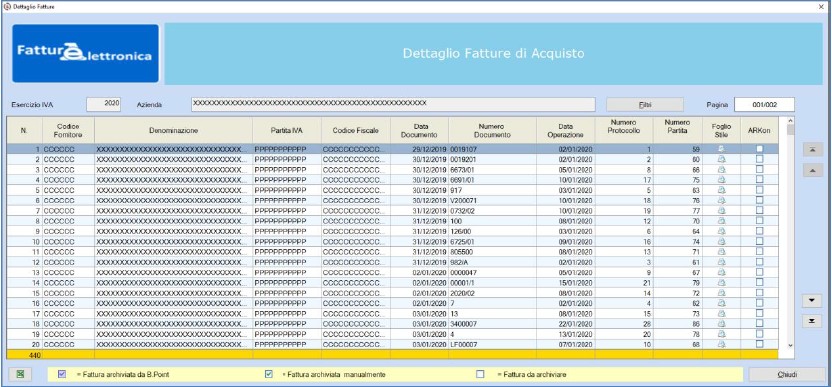
Task: Select document number cell 00001/1
Action: [x=492, y=283]
